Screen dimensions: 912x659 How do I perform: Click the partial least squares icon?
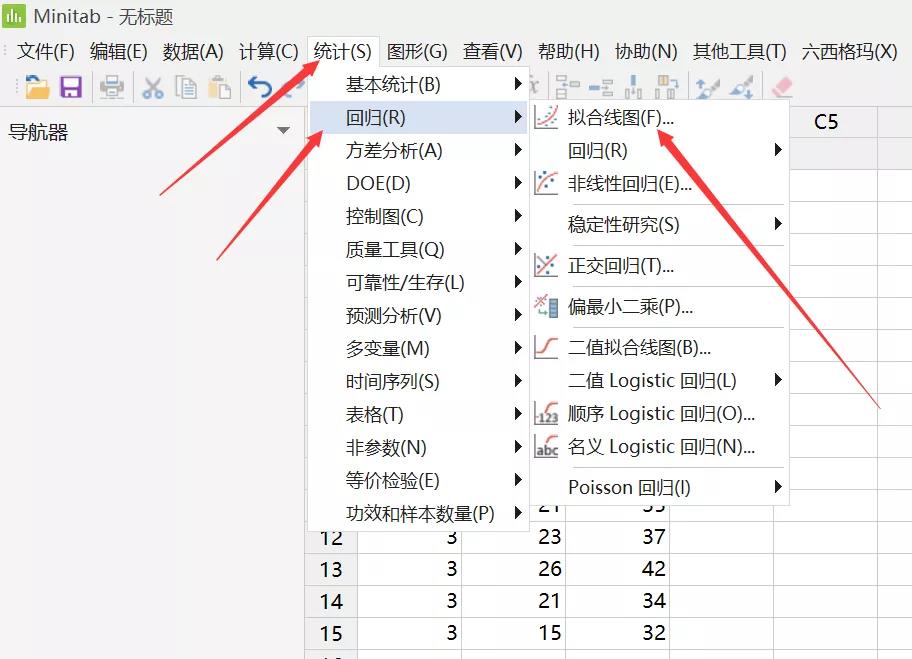pyautogui.click(x=546, y=306)
